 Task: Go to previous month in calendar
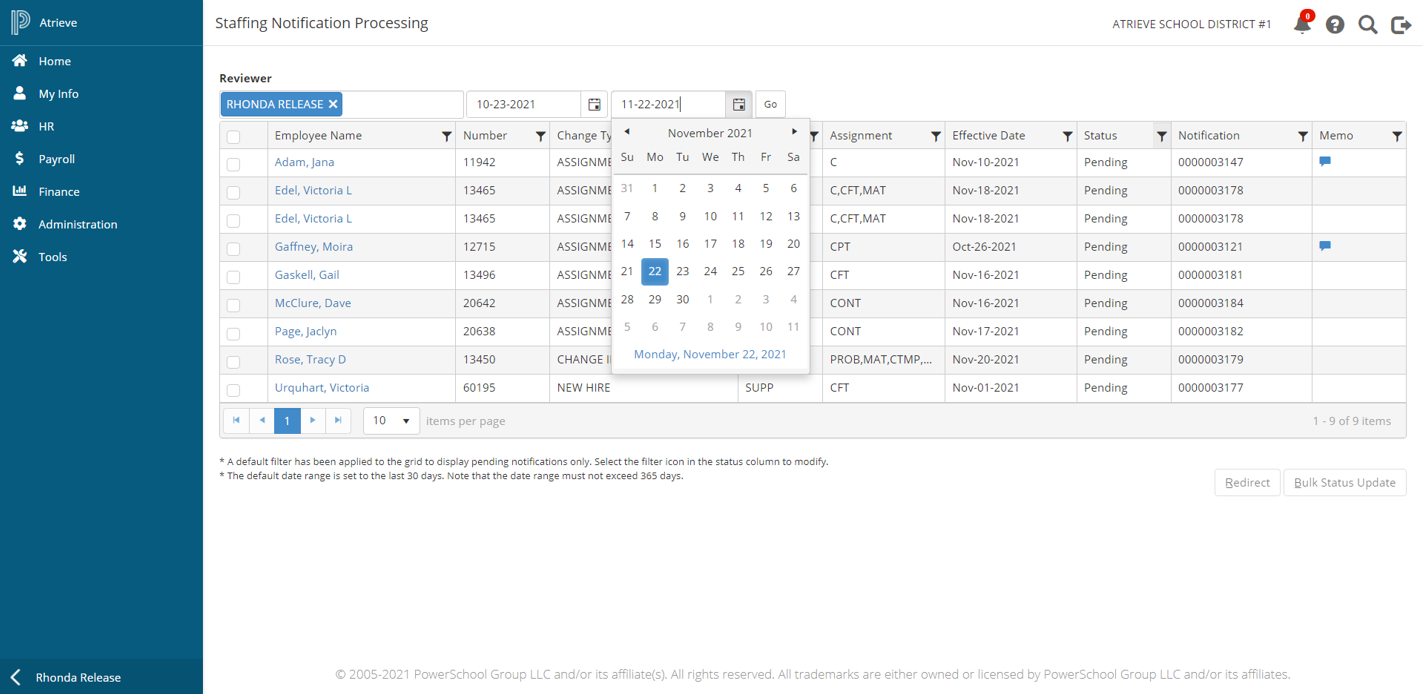coord(627,132)
